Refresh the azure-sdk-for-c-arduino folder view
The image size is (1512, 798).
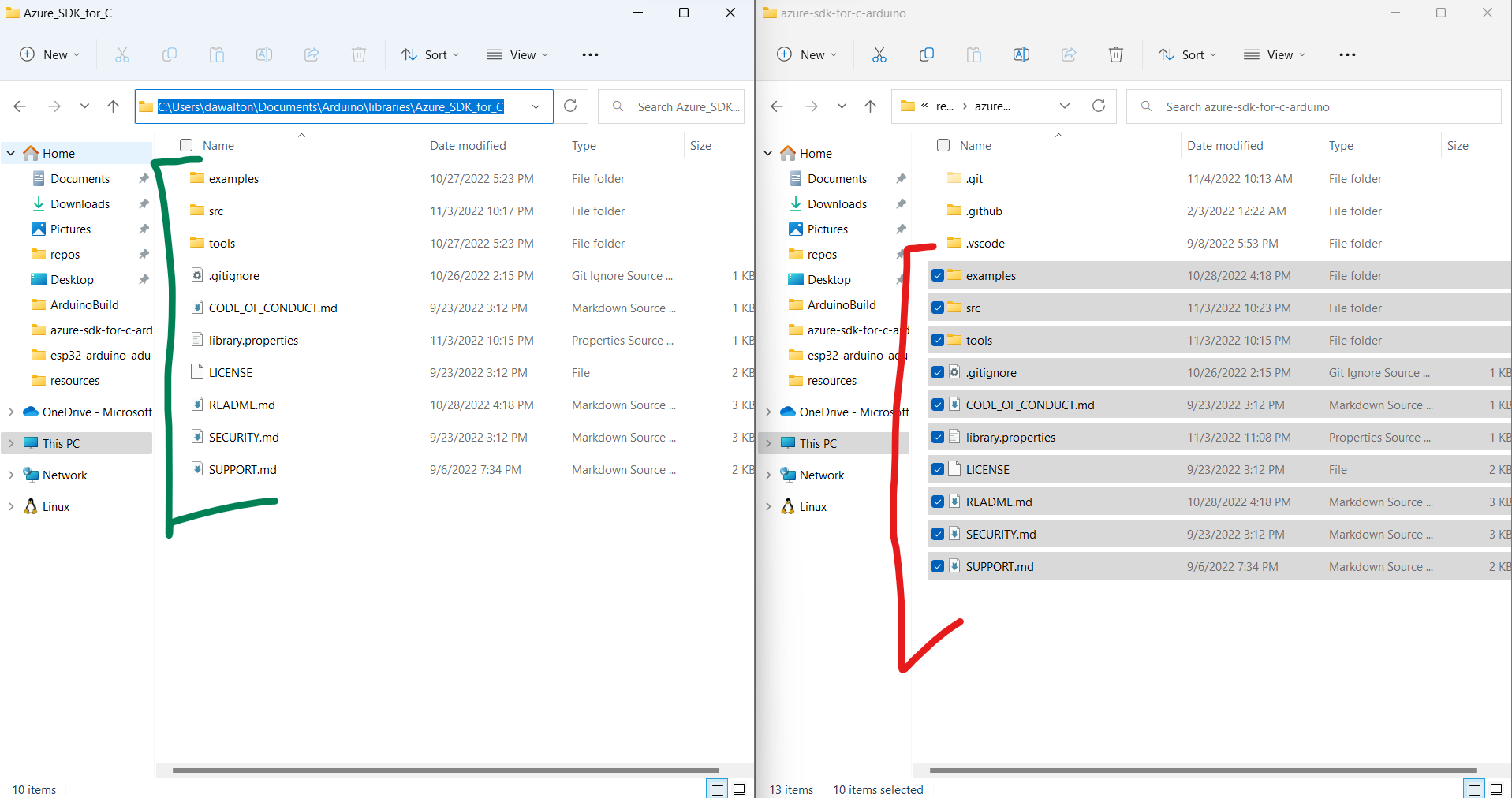tap(1098, 106)
